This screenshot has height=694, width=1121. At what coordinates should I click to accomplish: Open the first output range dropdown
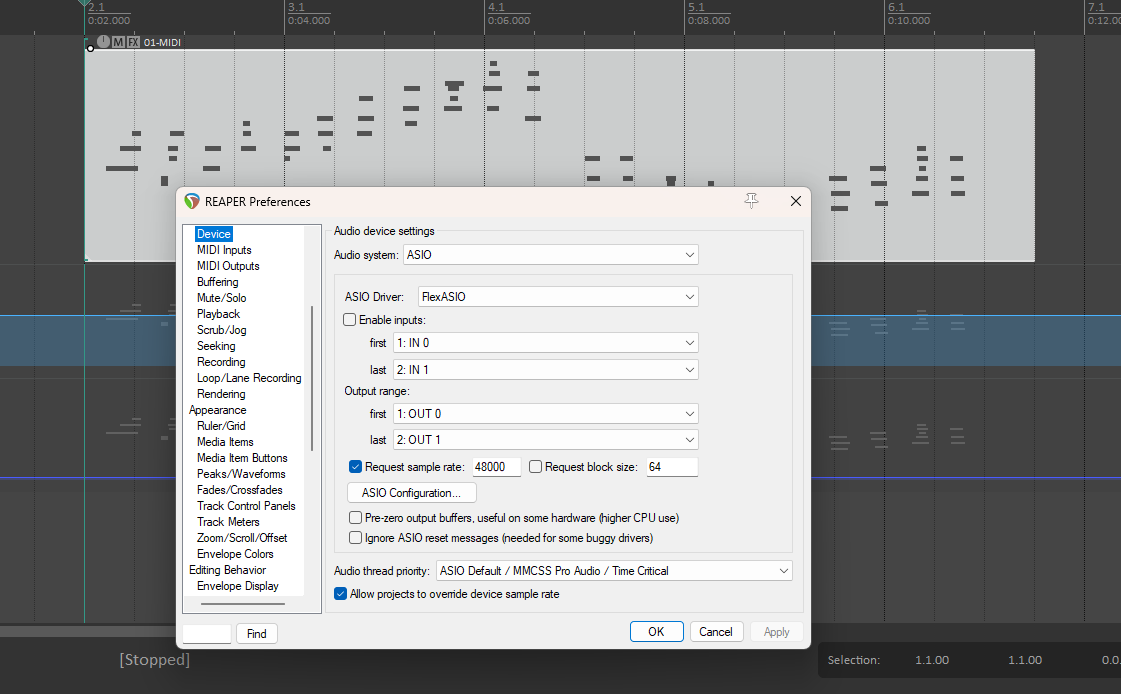[545, 414]
